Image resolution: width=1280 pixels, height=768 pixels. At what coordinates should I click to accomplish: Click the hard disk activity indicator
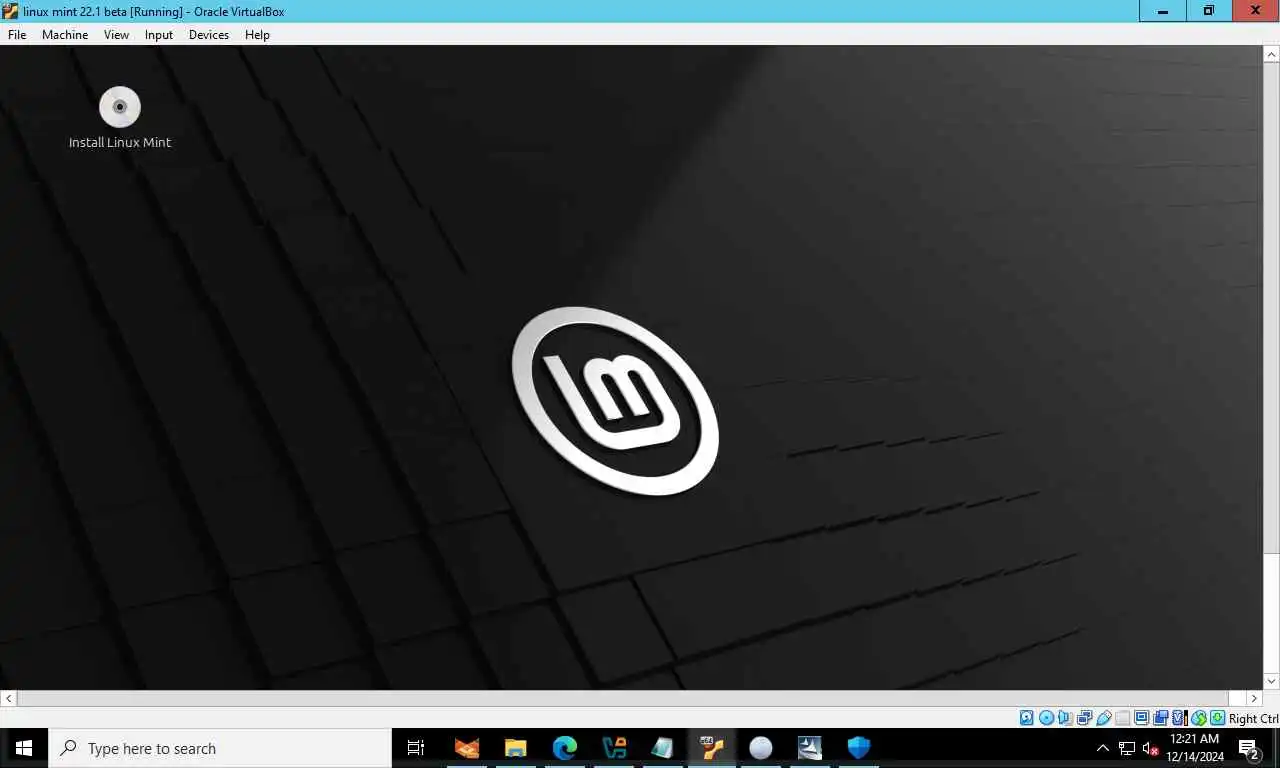tap(1026, 718)
